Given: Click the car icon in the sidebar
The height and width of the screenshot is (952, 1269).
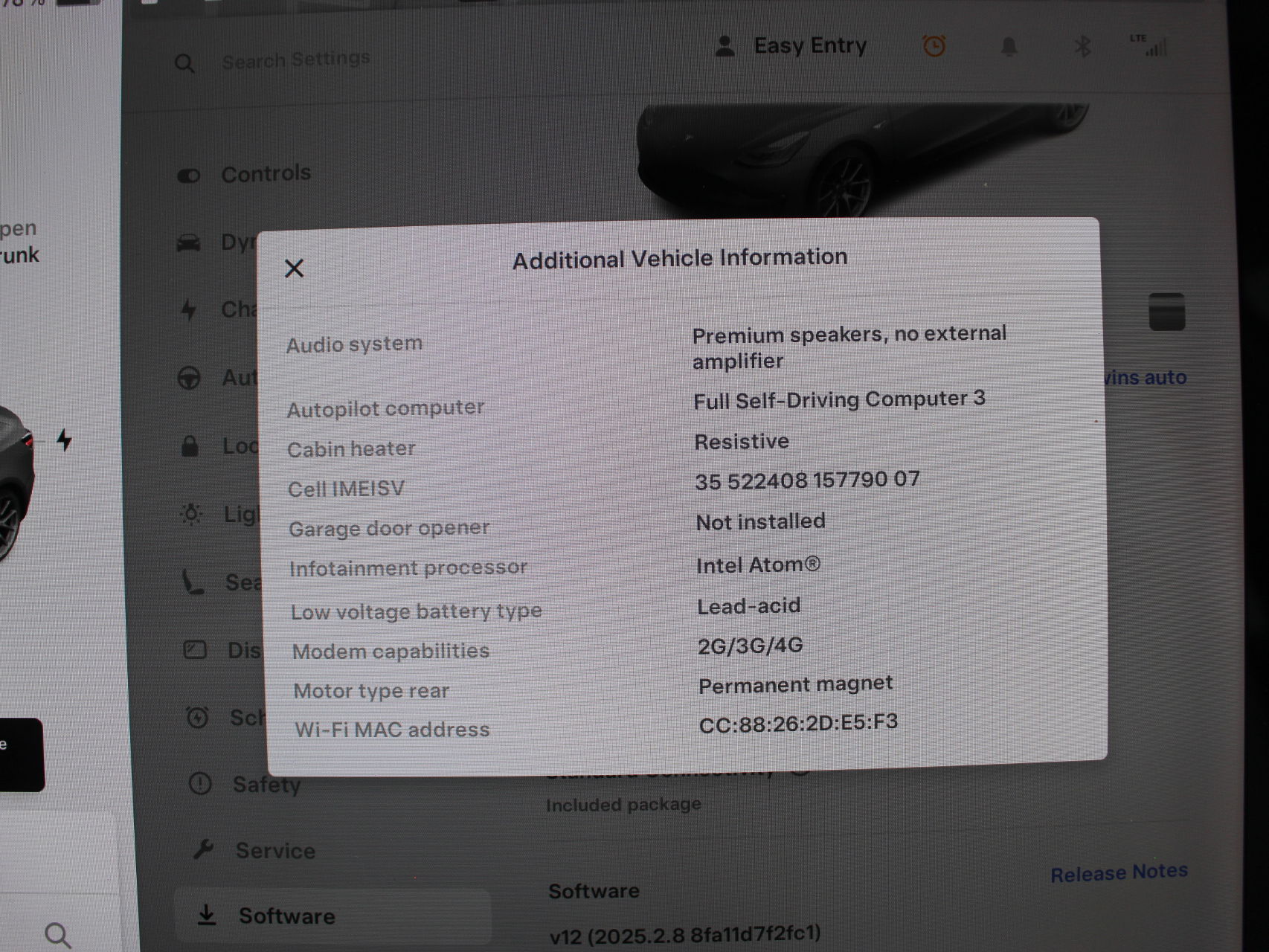Looking at the screenshot, I should (x=189, y=243).
